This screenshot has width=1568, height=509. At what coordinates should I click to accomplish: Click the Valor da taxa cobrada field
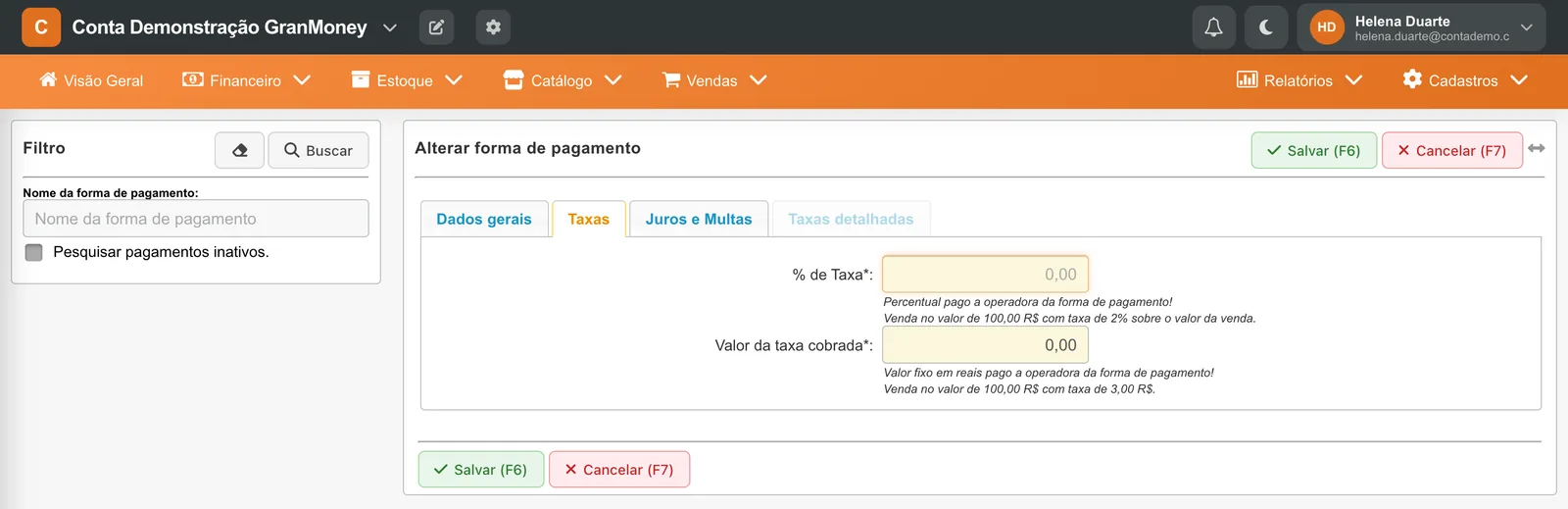[x=986, y=345]
